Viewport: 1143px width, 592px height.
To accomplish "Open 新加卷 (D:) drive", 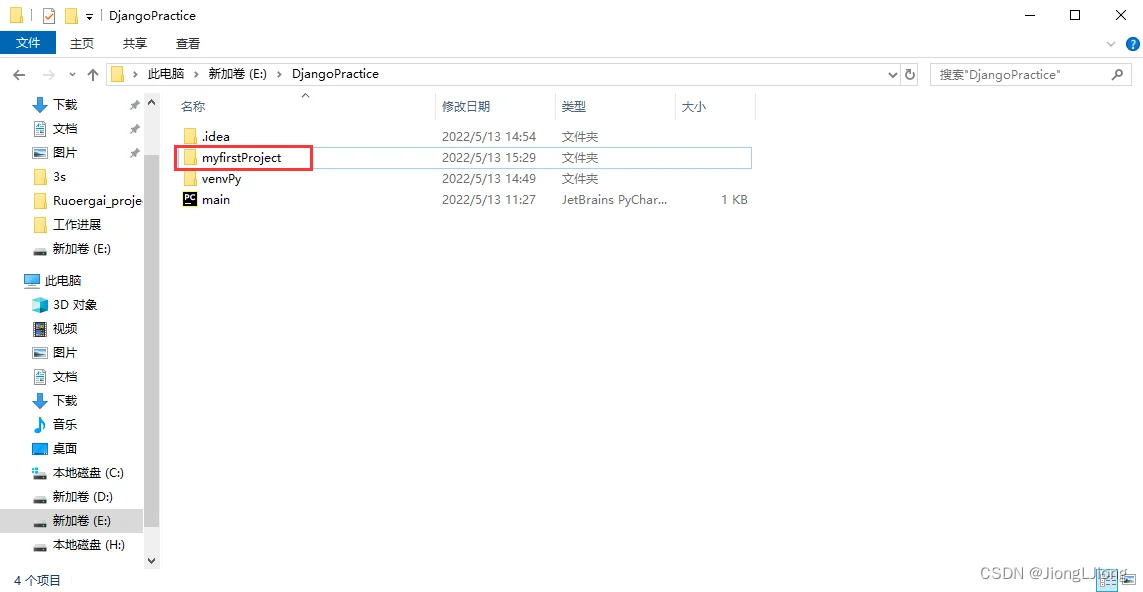I will point(82,496).
